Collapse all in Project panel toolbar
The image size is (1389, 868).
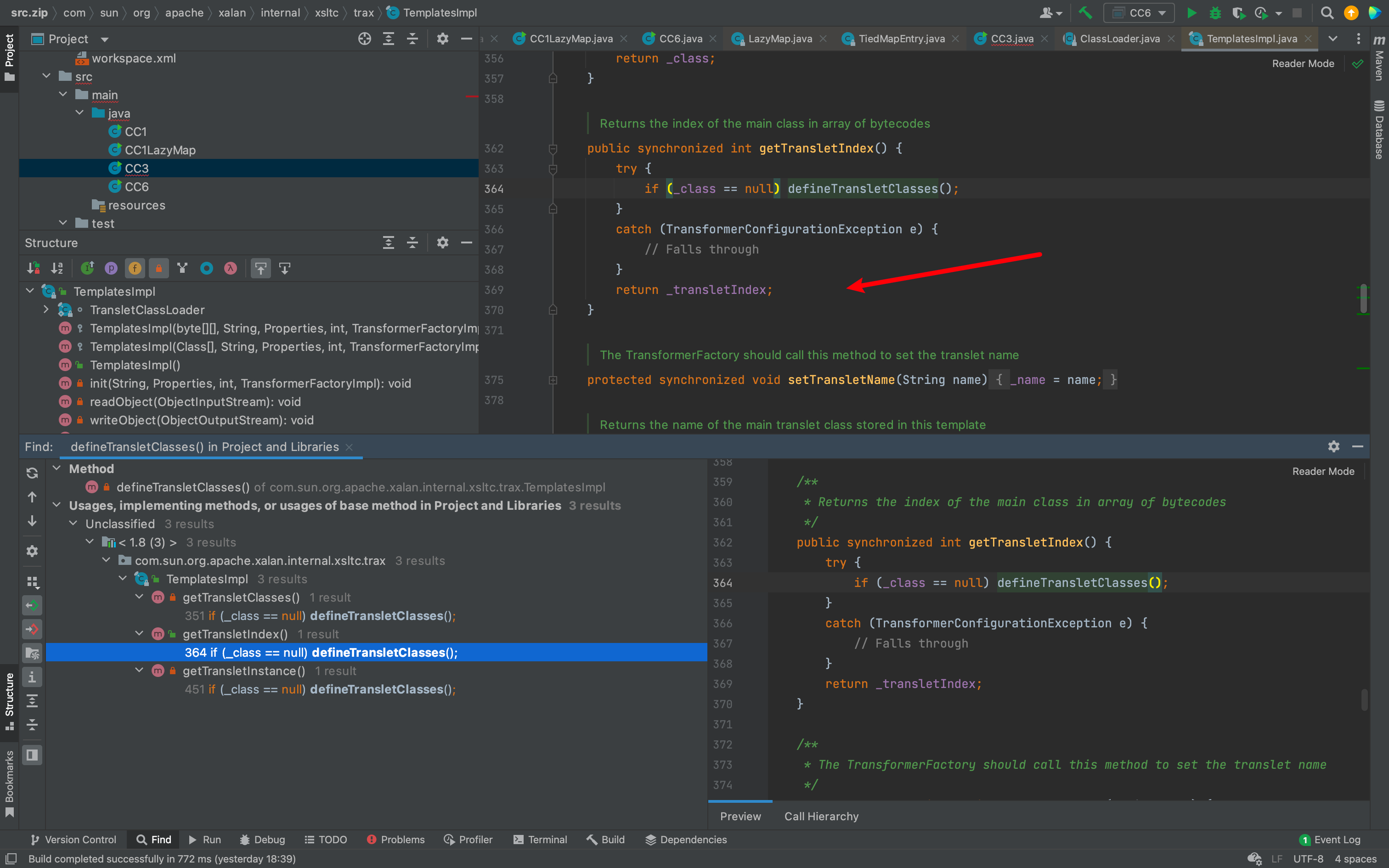pos(412,39)
